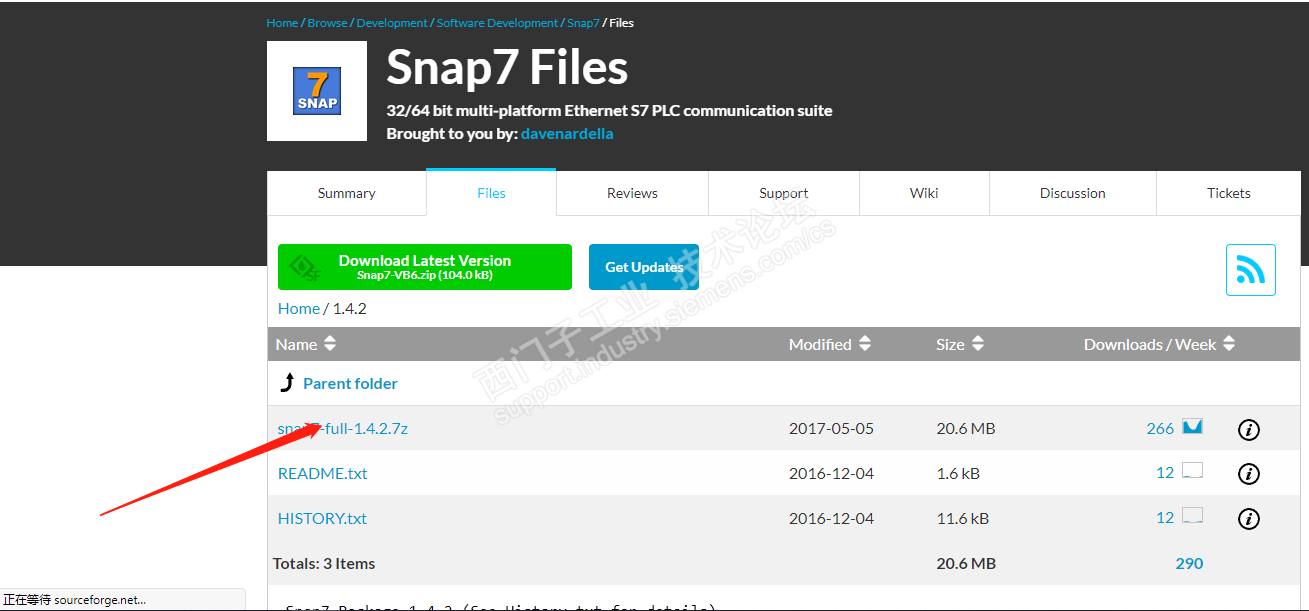Image resolution: width=1309 pixels, height=611 pixels.
Task: Sort files by Modified column arrows
Action: pos(865,344)
